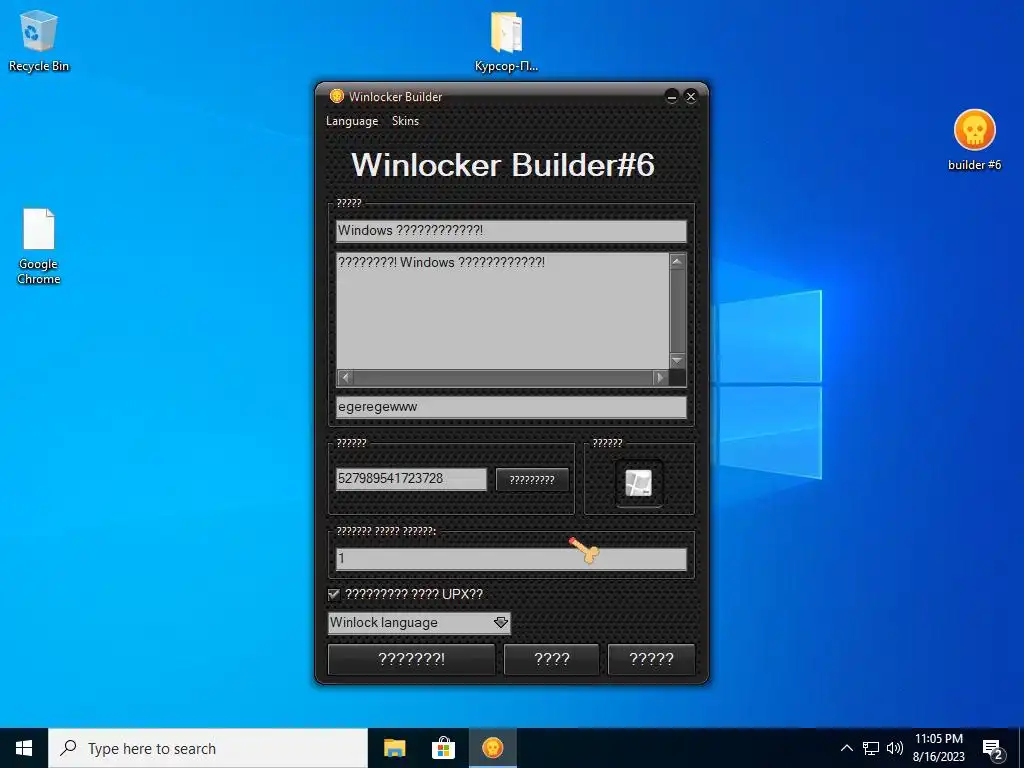Open the Skins menu
The width and height of the screenshot is (1024, 768).
(405, 121)
